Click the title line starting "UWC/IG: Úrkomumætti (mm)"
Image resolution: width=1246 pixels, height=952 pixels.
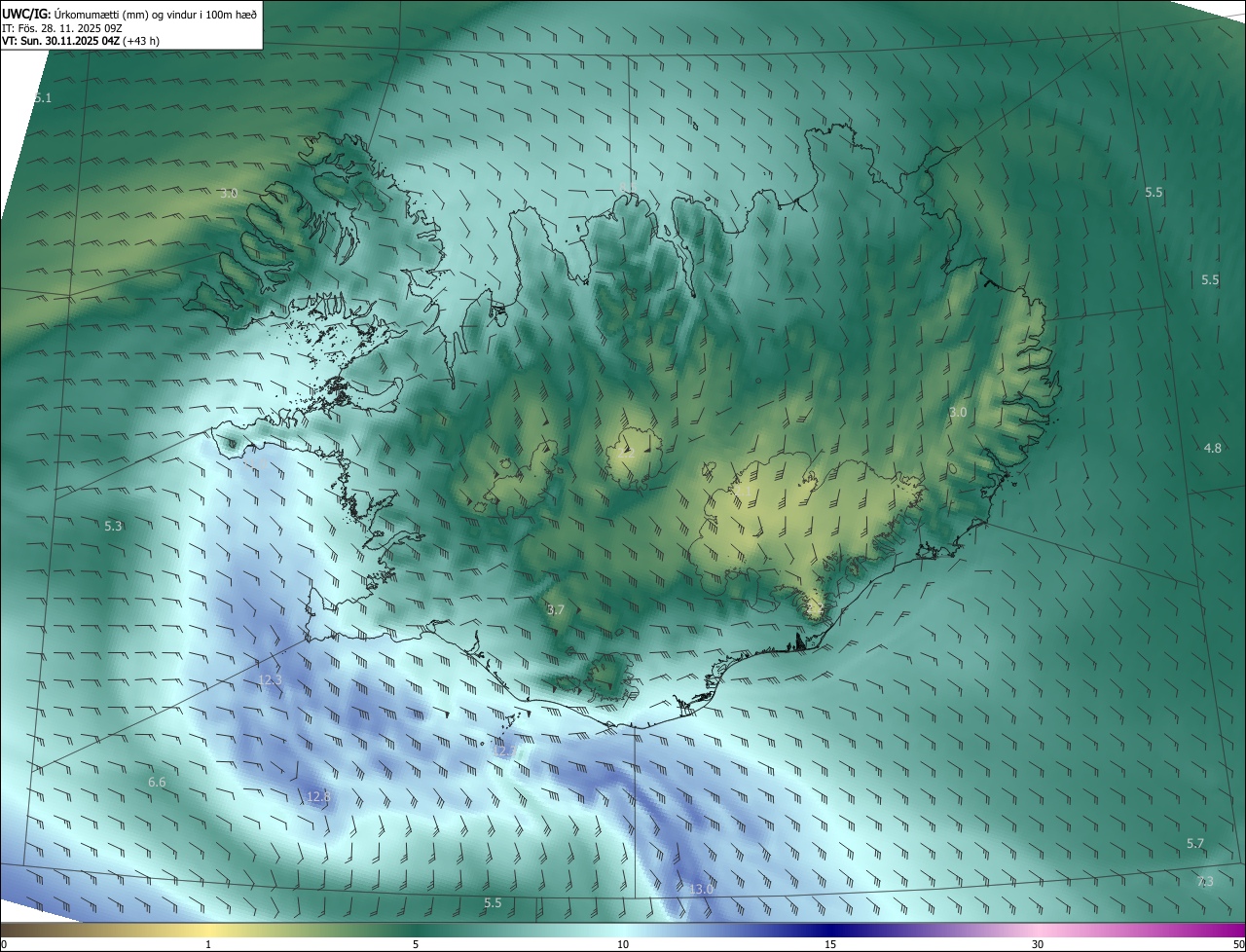pyautogui.click(x=129, y=13)
